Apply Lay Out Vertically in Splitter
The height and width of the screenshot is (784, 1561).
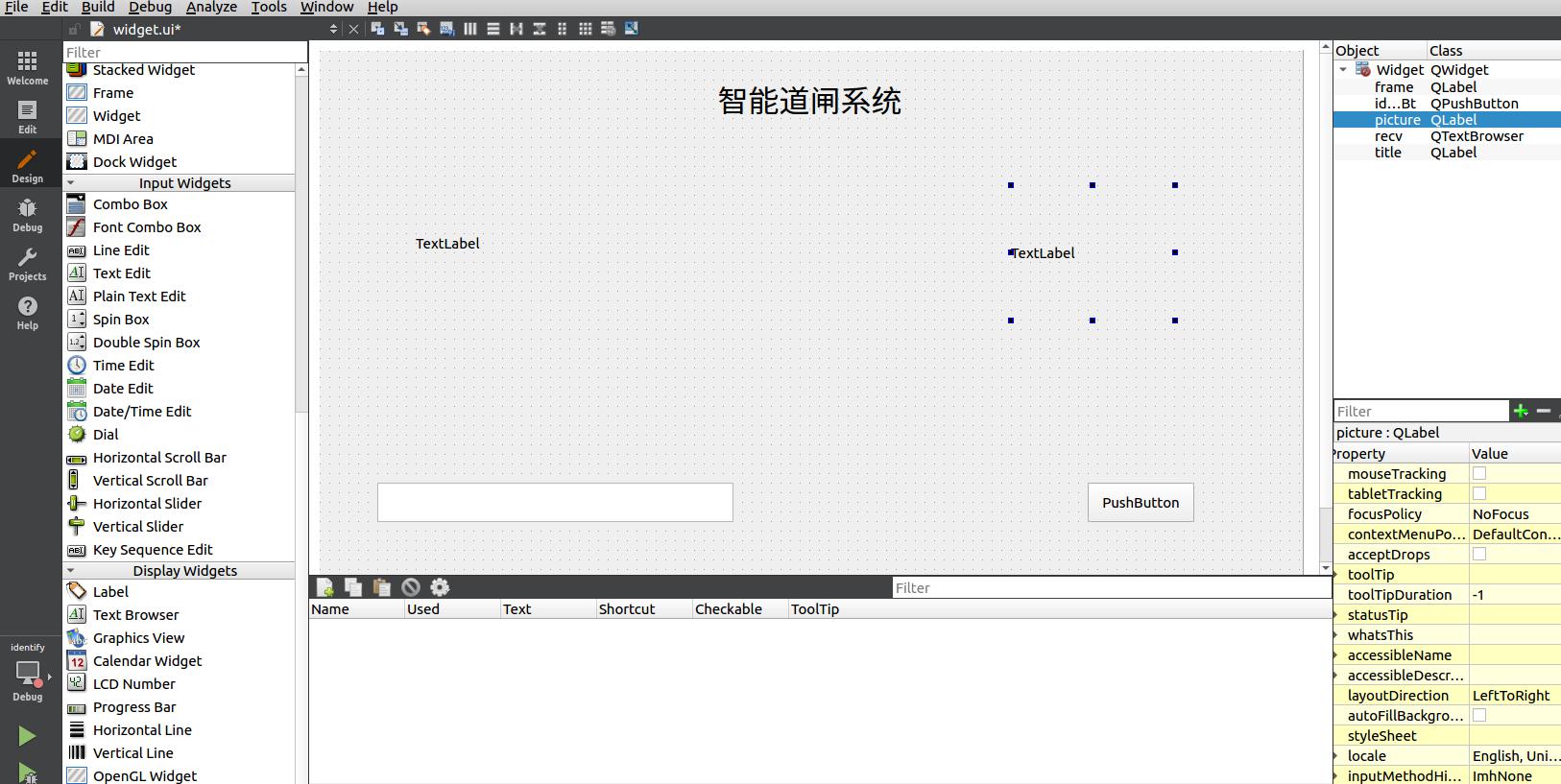tap(540, 29)
